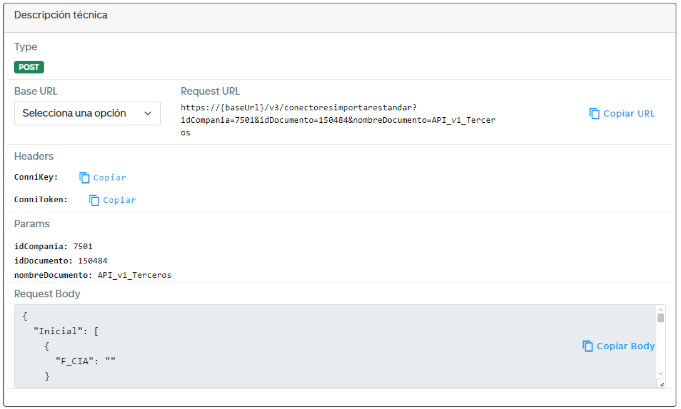Click the nombreDocumento value API_v1_Terceros

click(134, 275)
